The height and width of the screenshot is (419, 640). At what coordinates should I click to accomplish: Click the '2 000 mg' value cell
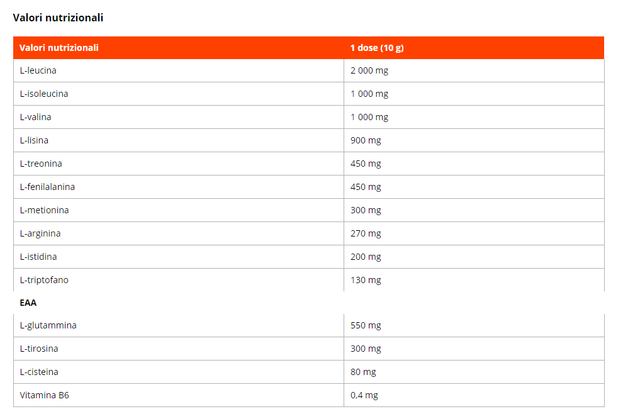(369, 70)
